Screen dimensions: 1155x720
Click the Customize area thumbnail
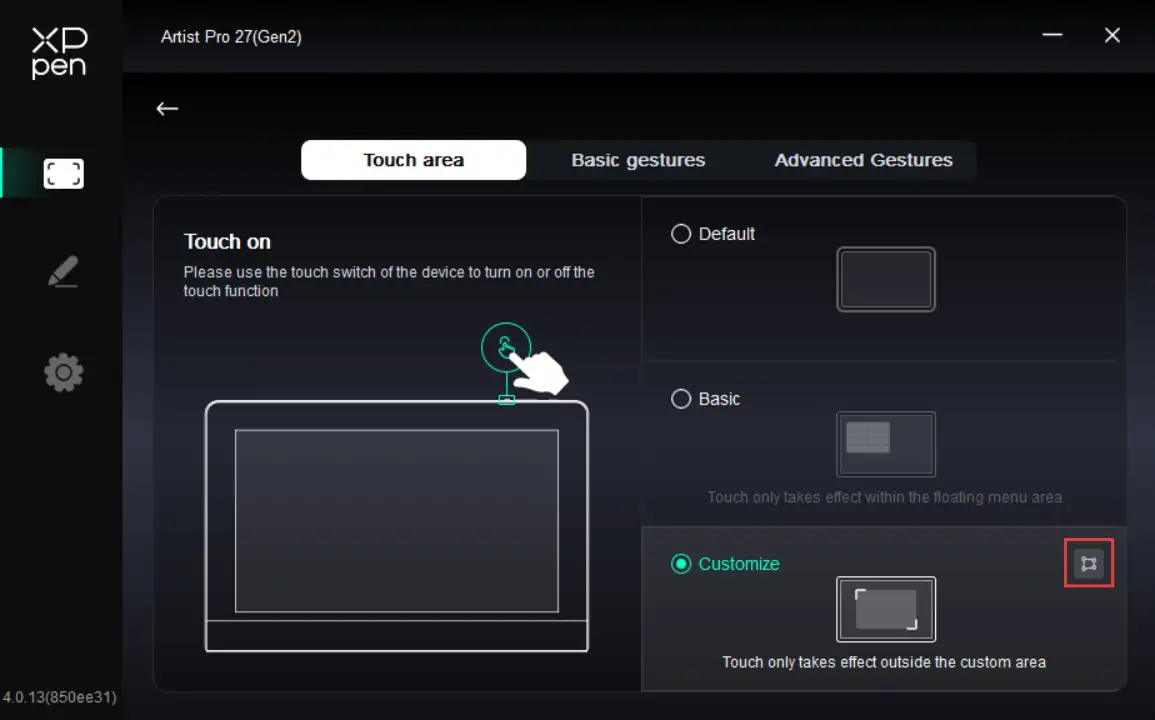pos(885,609)
